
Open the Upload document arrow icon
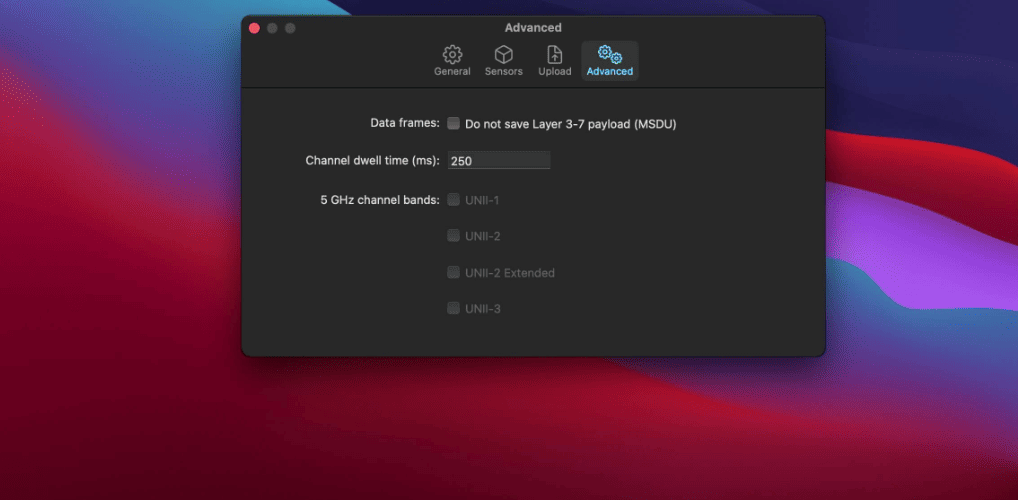[554, 55]
